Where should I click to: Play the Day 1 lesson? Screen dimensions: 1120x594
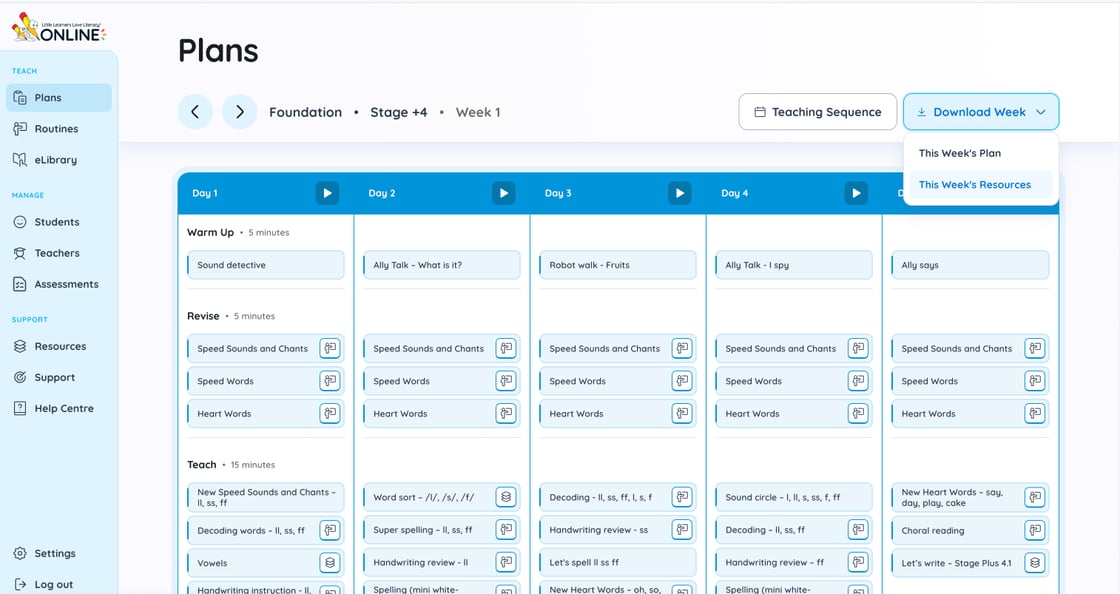click(328, 193)
